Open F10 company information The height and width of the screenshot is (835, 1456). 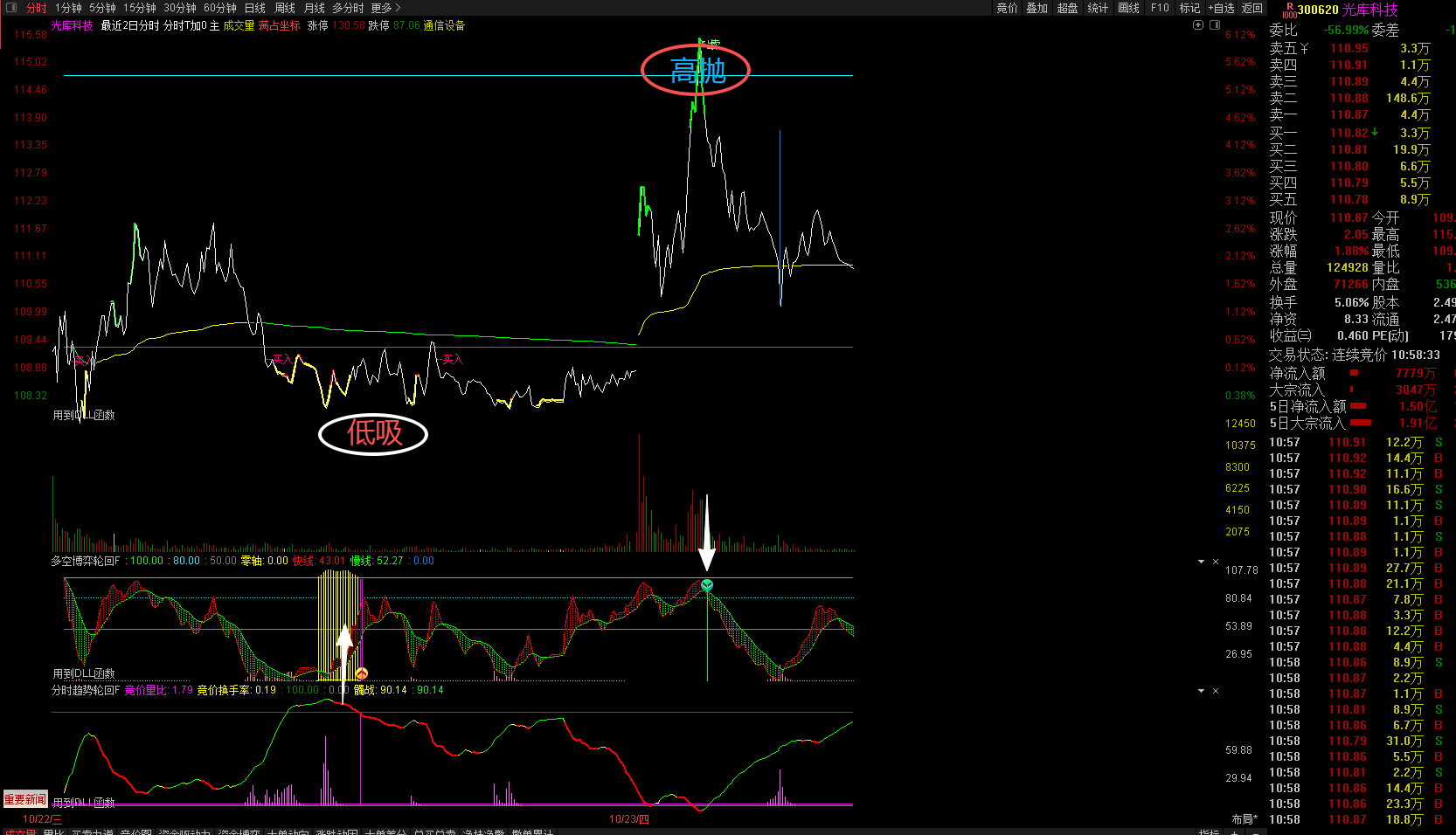(x=1160, y=8)
